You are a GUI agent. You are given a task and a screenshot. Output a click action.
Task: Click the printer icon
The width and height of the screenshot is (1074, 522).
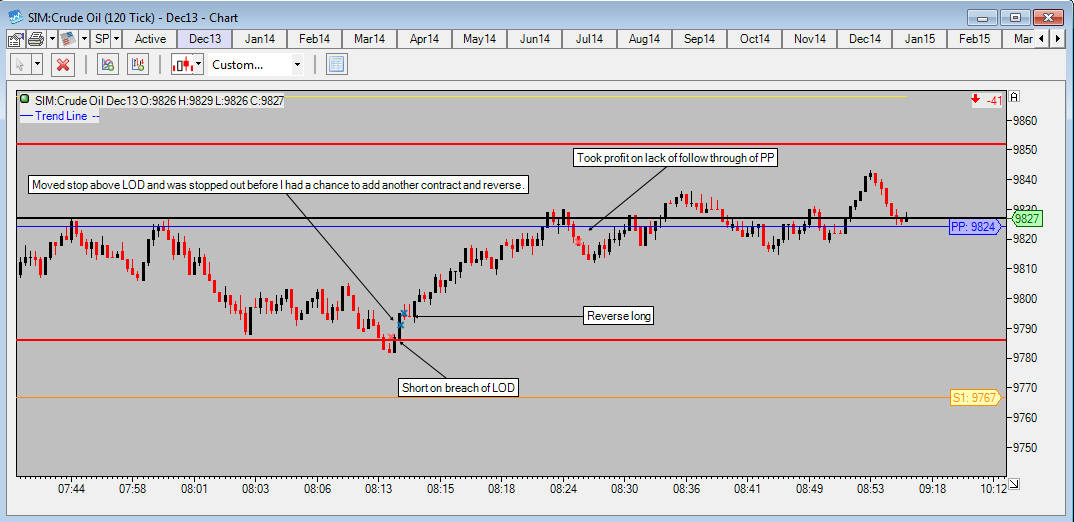[36, 39]
